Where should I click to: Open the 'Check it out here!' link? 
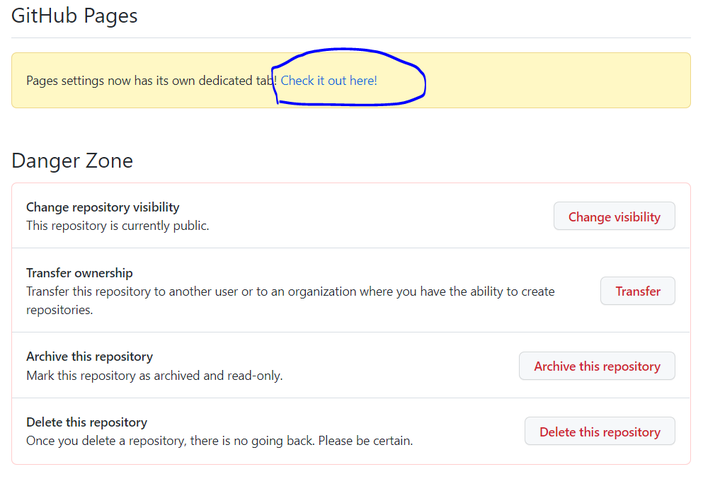tap(329, 81)
